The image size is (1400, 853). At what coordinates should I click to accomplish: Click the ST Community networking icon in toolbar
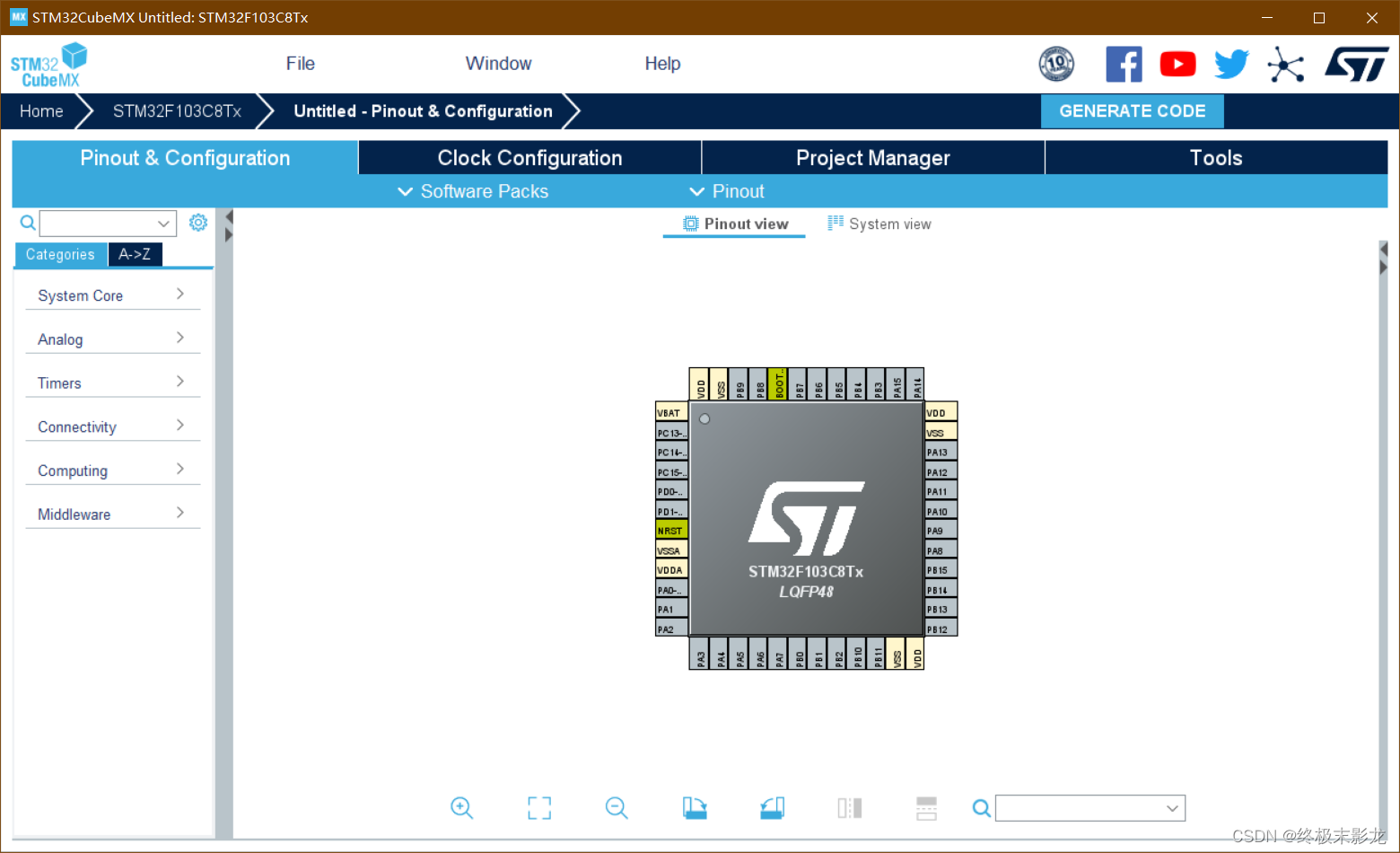[x=1286, y=64]
